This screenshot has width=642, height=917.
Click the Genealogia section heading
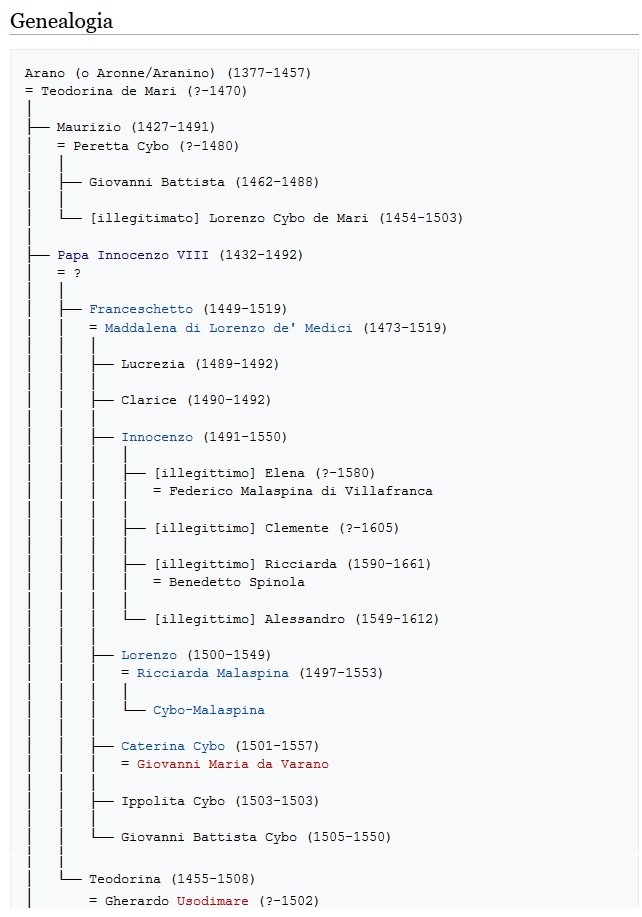(x=61, y=21)
